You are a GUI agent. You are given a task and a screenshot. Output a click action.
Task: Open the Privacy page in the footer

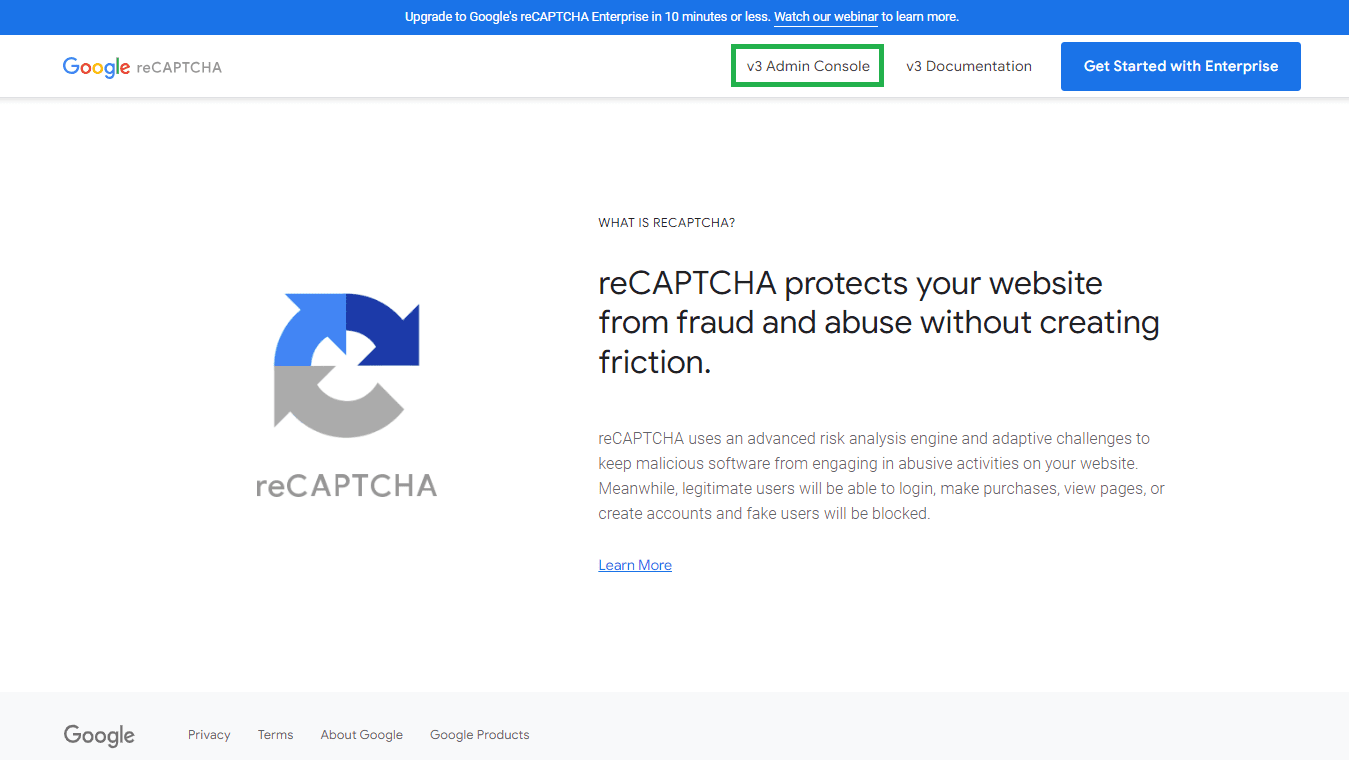point(208,734)
